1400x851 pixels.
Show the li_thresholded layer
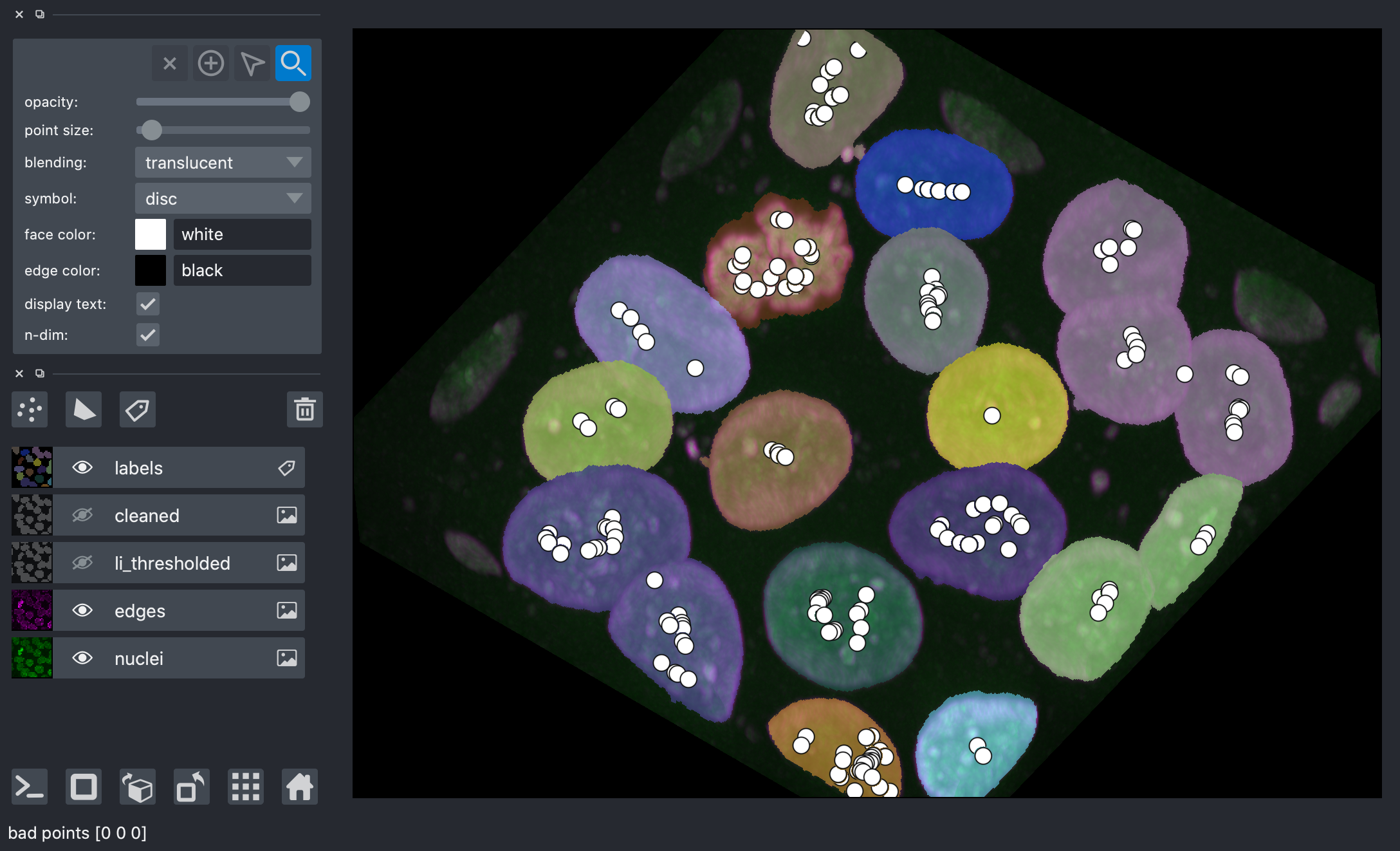pyautogui.click(x=82, y=563)
